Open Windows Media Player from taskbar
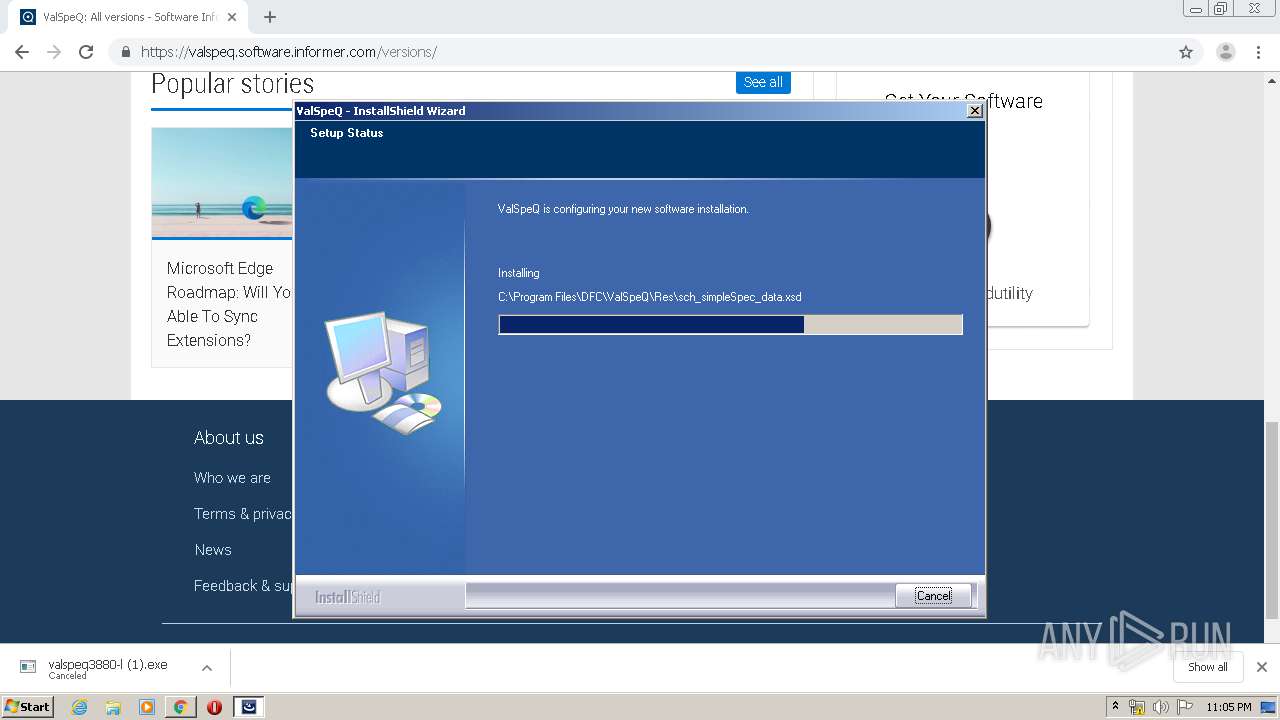 point(147,707)
